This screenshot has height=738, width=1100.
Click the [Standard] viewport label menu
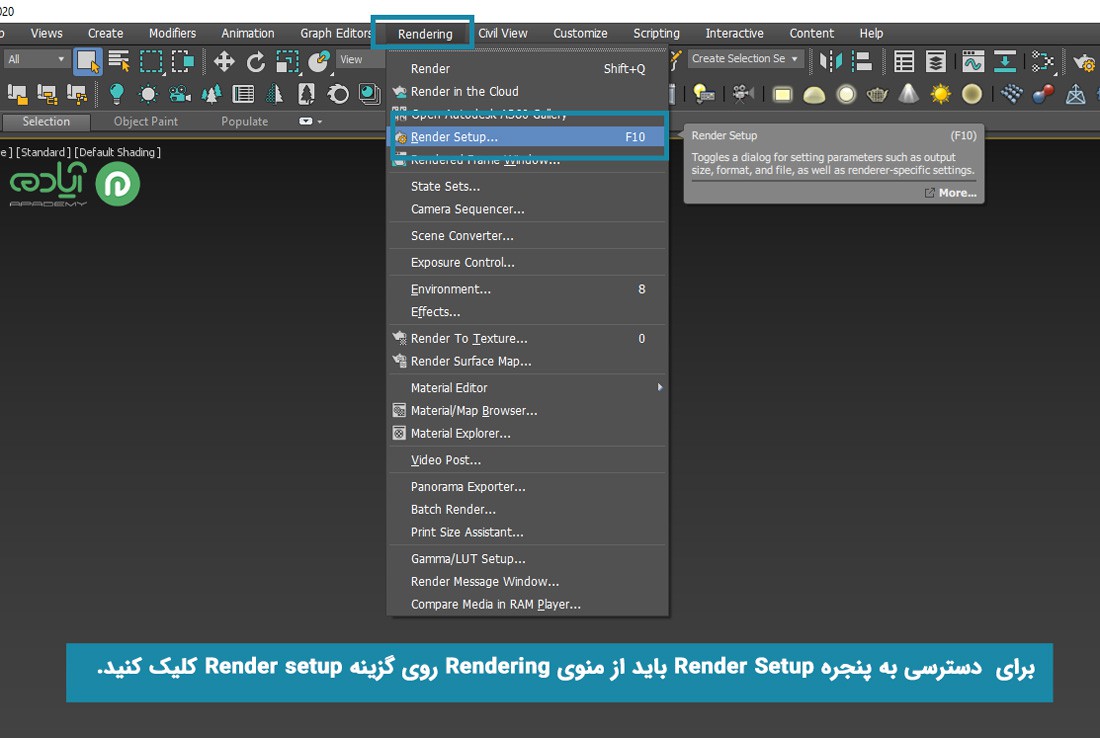(43, 152)
